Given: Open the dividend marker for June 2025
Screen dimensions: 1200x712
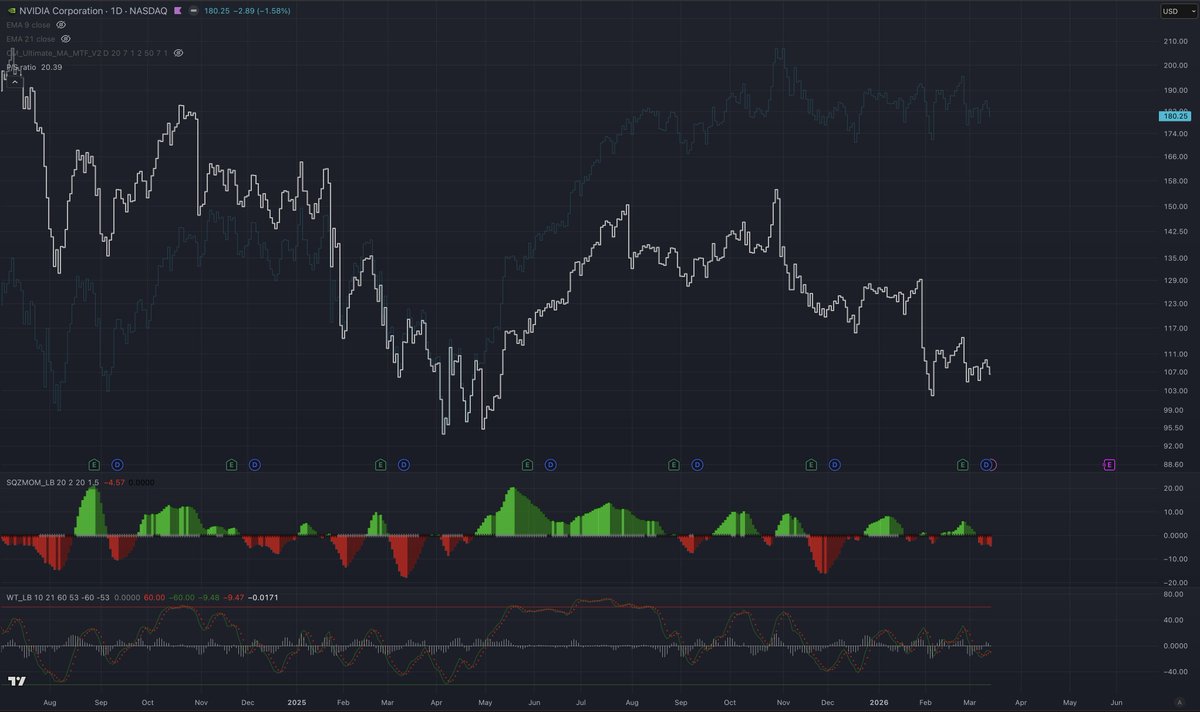Looking at the screenshot, I should (550, 464).
